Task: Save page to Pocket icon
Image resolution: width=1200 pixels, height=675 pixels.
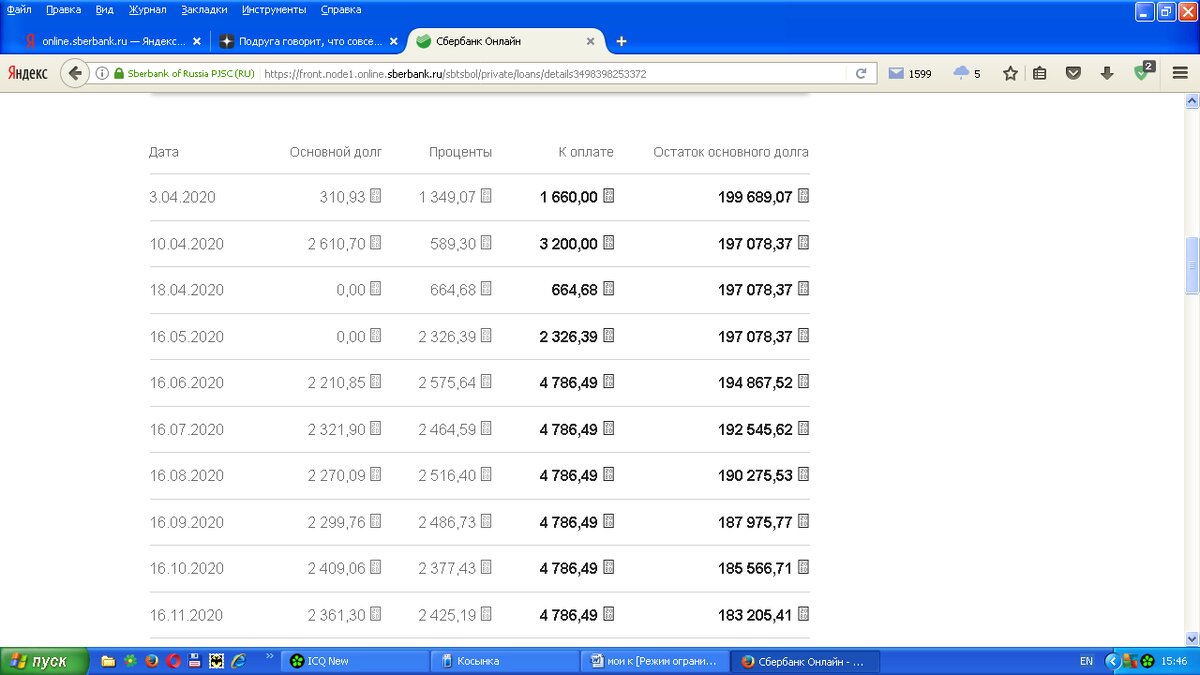Action: click(1073, 73)
